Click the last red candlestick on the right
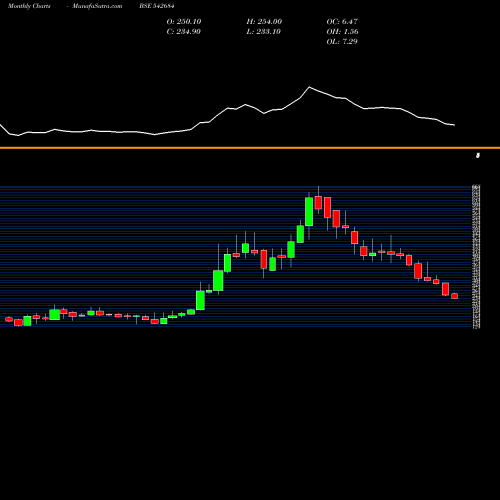This screenshot has height=500, width=500. point(455,296)
